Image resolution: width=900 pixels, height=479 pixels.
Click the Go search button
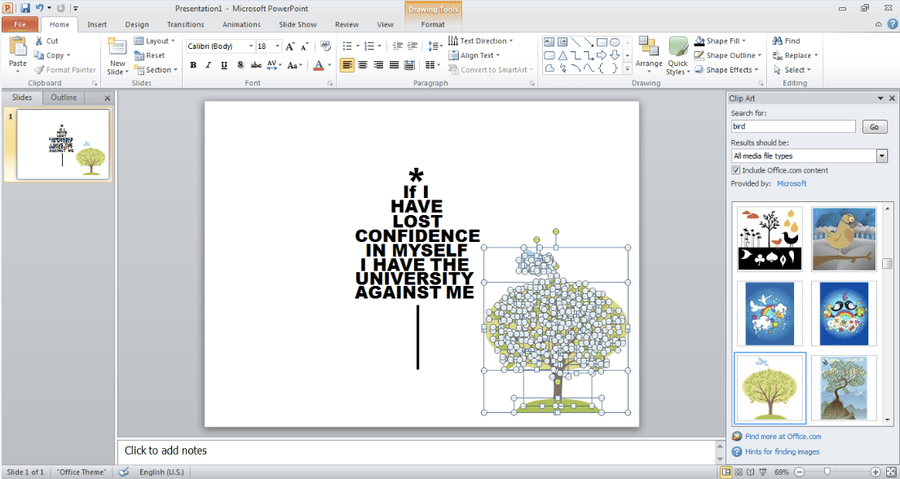click(x=874, y=127)
